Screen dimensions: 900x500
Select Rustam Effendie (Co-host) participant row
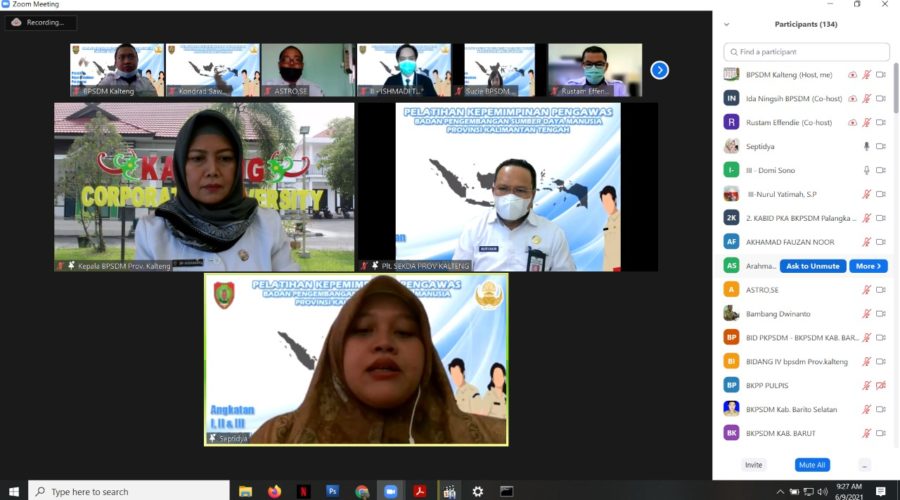(804, 122)
